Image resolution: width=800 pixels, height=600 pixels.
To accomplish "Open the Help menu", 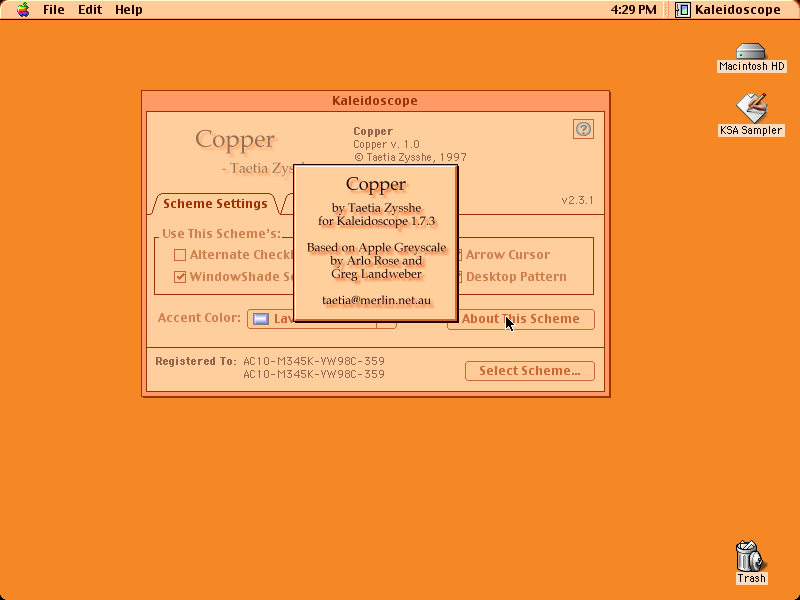I will (x=129, y=10).
